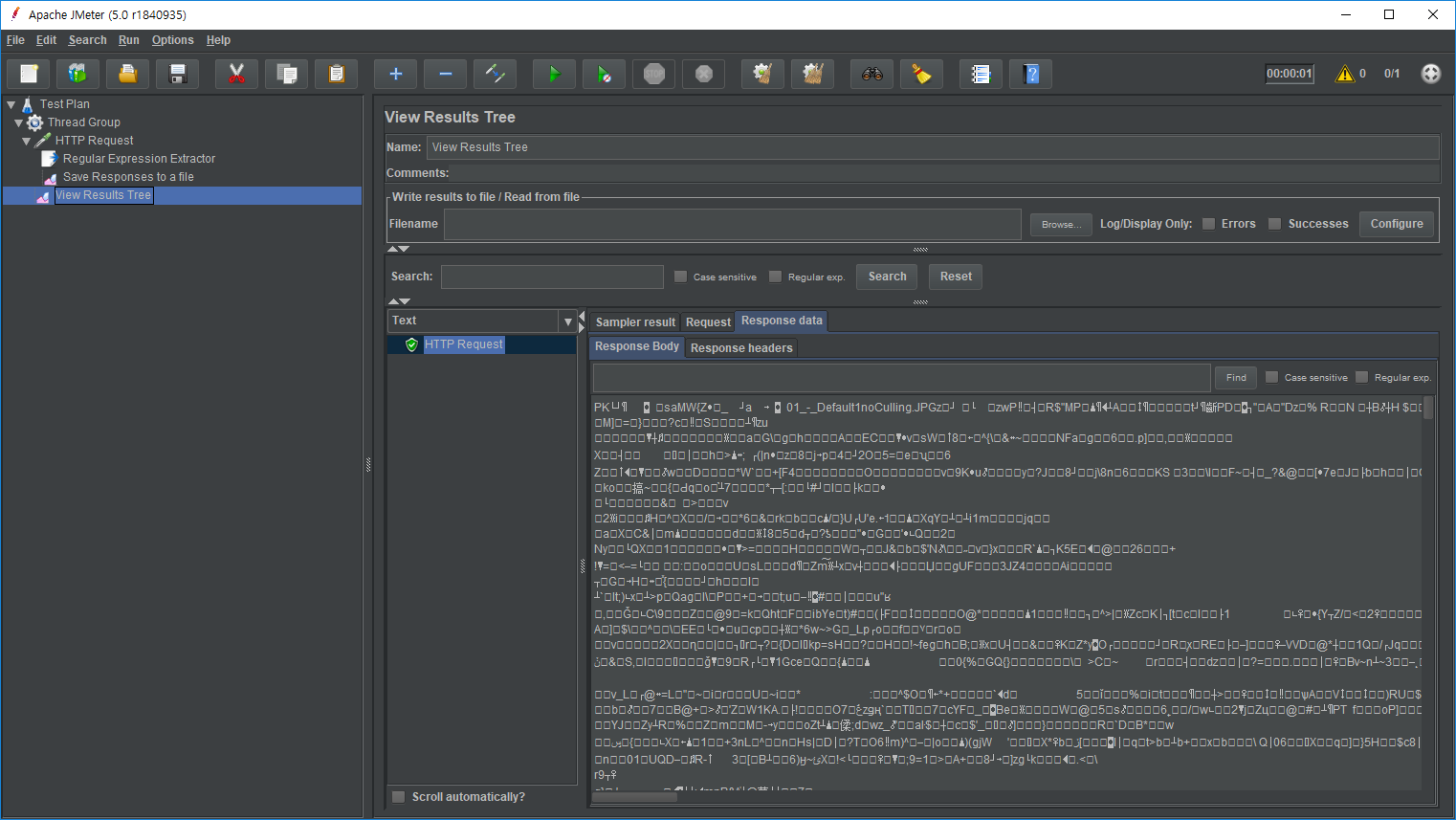
Task: Start test without pauses icon
Action: (x=605, y=74)
